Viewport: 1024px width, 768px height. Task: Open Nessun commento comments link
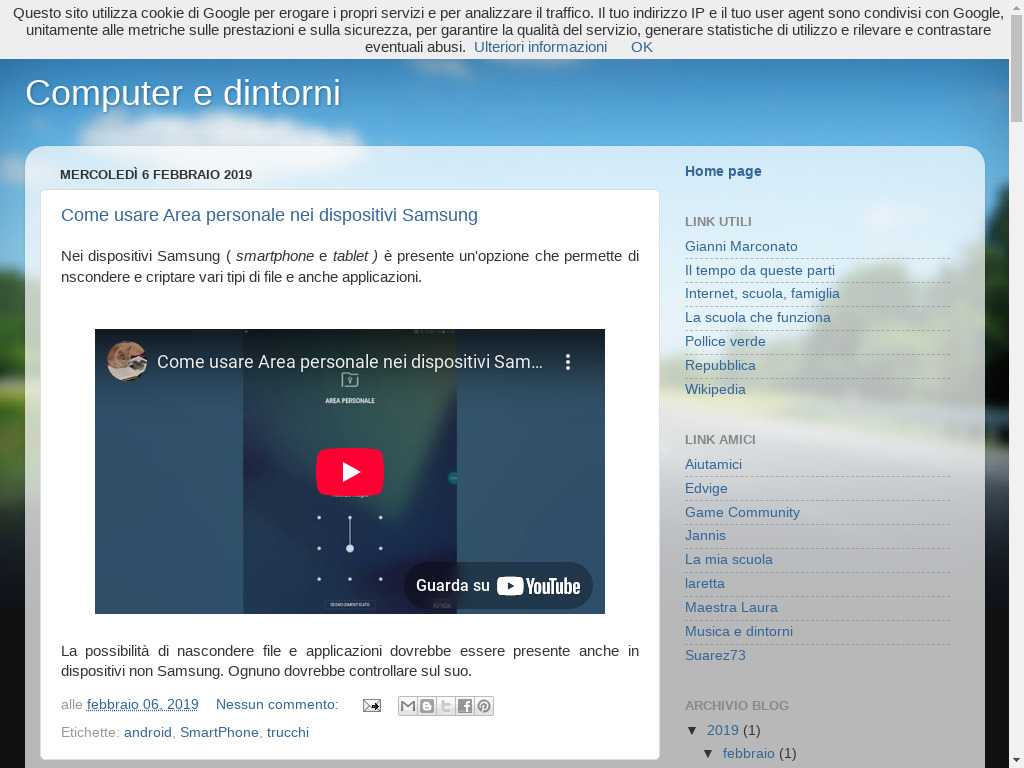tap(277, 705)
